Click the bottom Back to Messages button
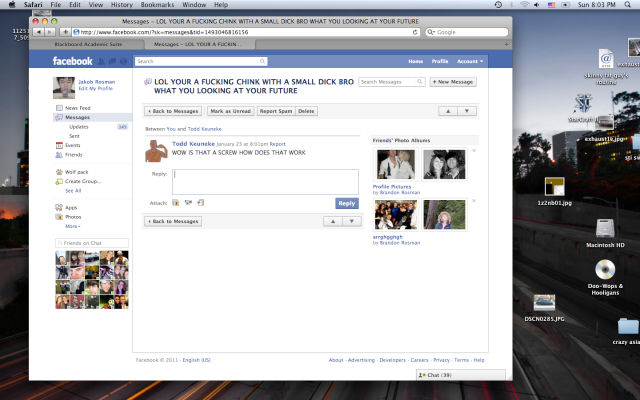The width and height of the screenshot is (640, 400). pyautogui.click(x=173, y=221)
